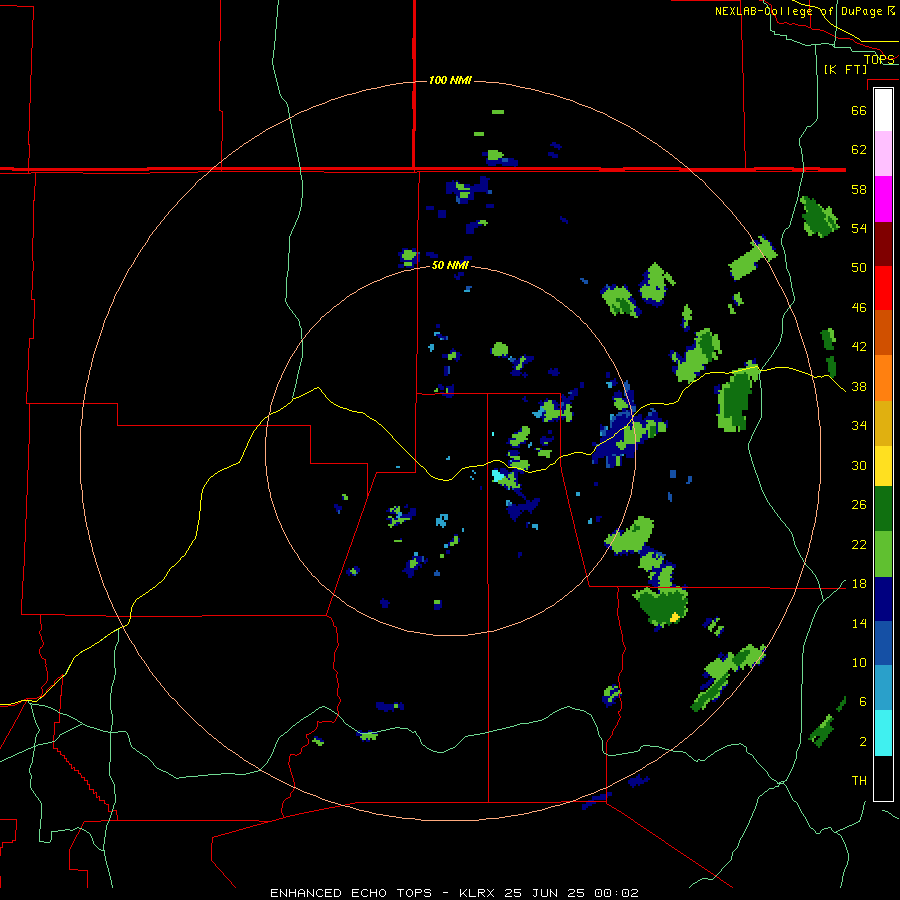Click the 18 value on the legend
The width and height of the screenshot is (900, 900).
pyautogui.click(x=859, y=584)
